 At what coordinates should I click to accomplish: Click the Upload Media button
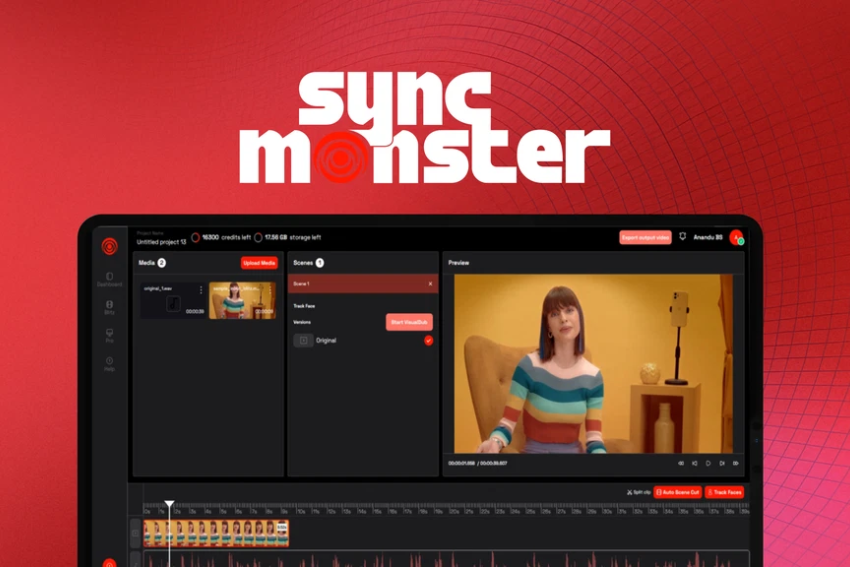click(x=259, y=263)
